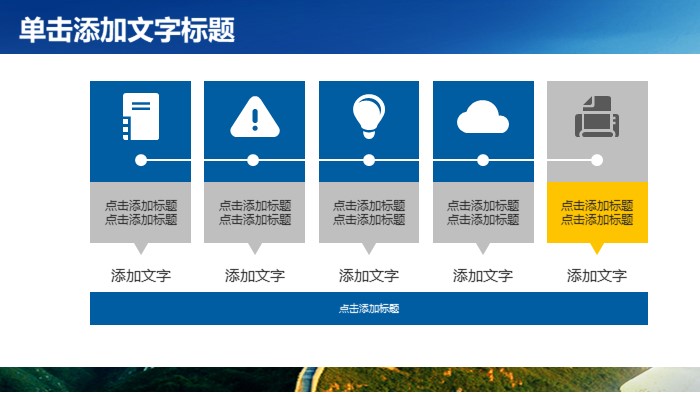Viewport: 700px width, 394px height.
Task: Click the timeline dot below the warning icon
Action: (253, 160)
